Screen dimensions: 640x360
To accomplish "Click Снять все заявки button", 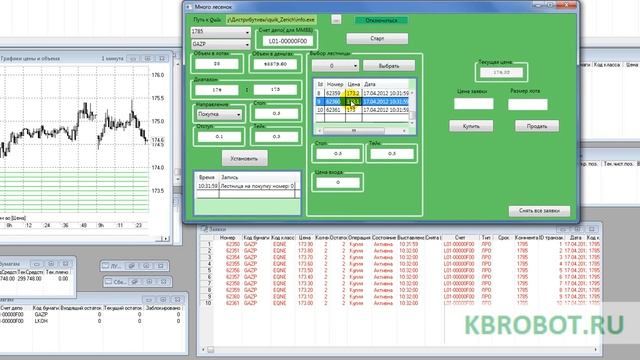I will (x=539, y=211).
